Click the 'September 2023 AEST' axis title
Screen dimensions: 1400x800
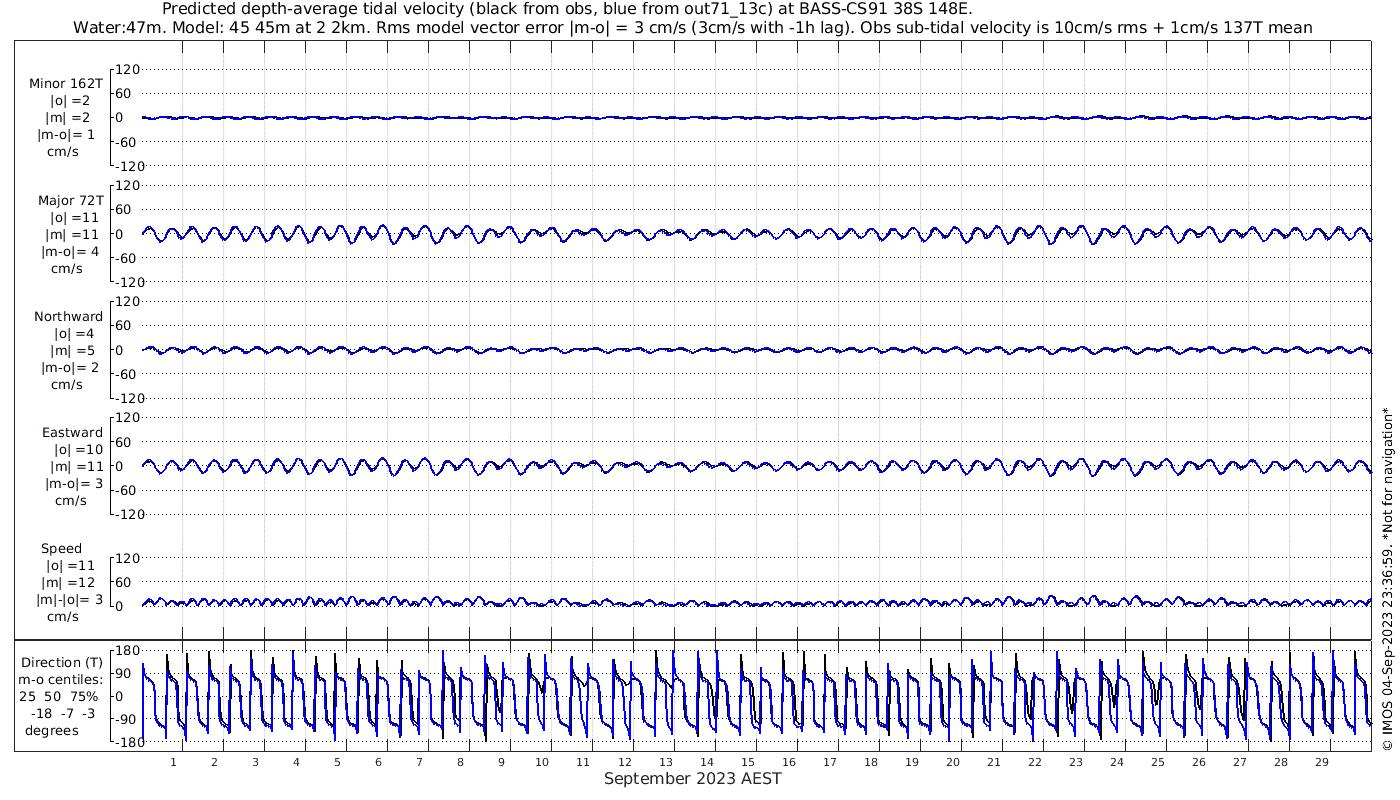(x=692, y=779)
